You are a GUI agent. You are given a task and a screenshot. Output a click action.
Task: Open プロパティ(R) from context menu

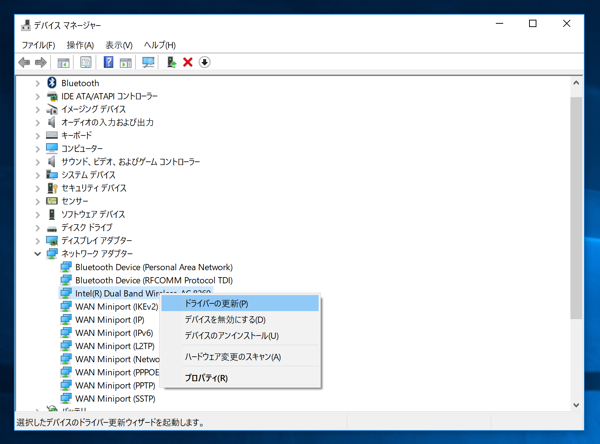point(240,378)
